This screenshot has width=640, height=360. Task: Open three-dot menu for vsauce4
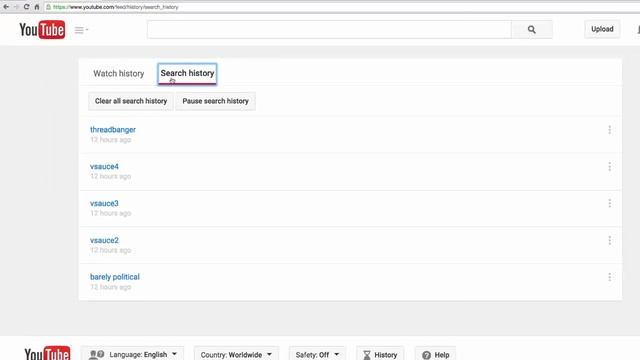pos(609,167)
